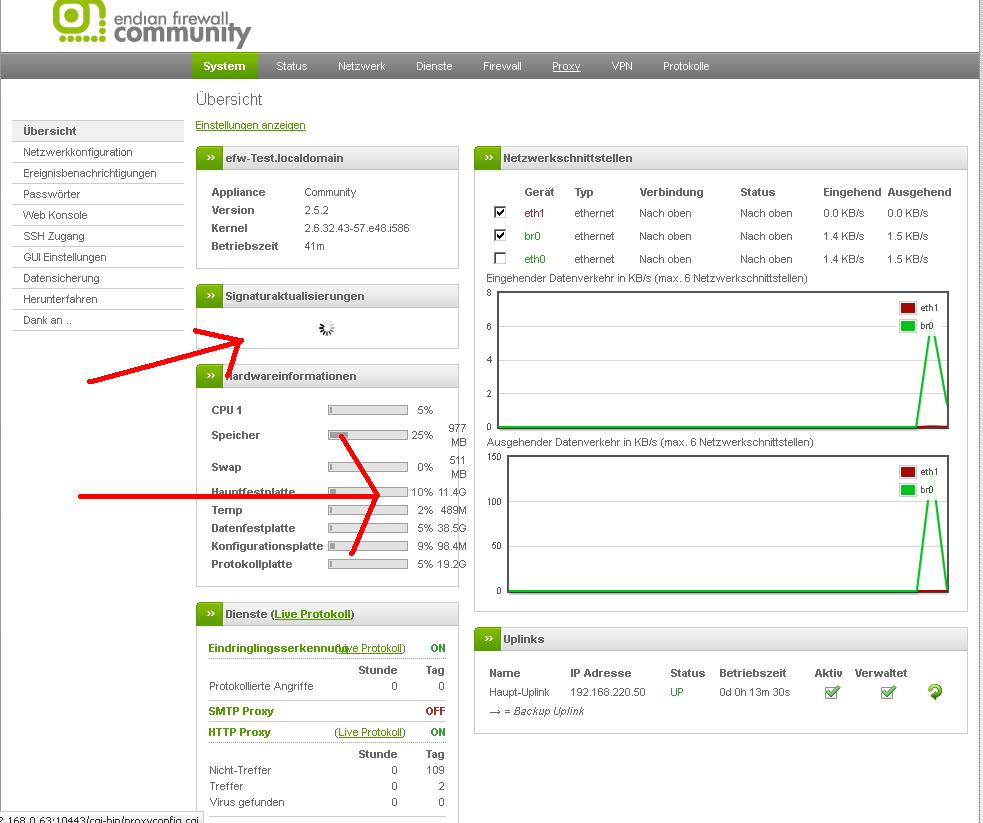
Task: Open the Firewall menu tab
Action: pos(502,66)
